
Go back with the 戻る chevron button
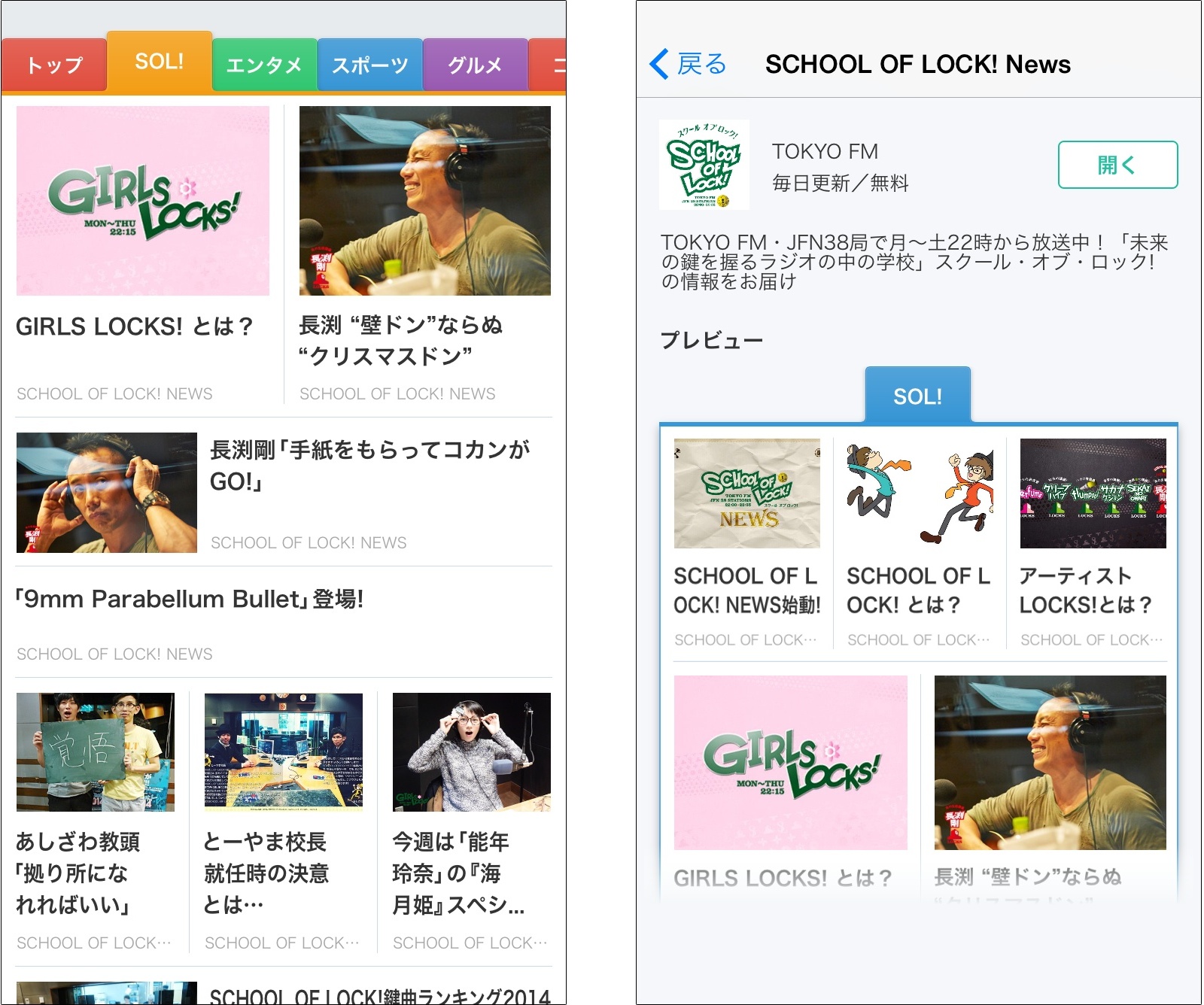pyautogui.click(x=687, y=64)
